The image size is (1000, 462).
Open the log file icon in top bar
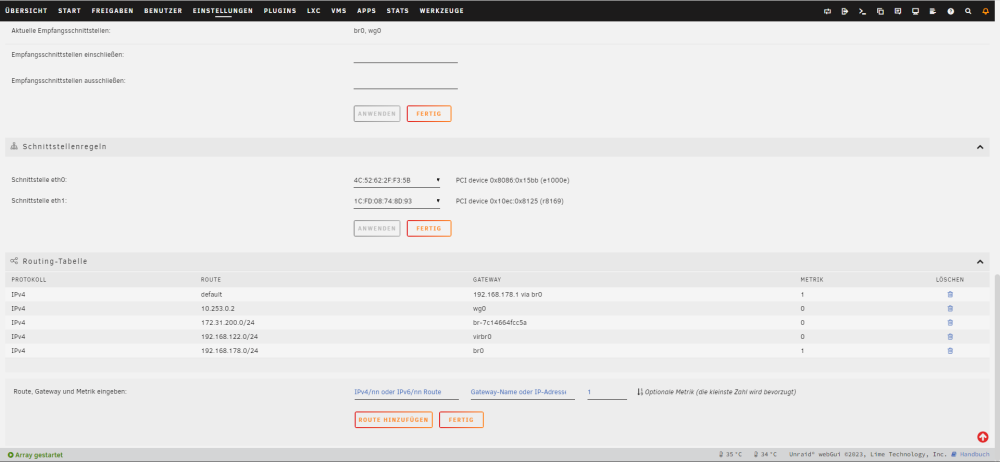click(932, 11)
